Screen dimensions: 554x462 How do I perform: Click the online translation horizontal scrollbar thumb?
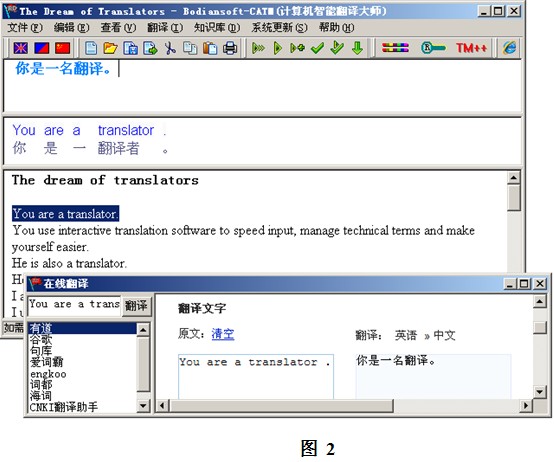281,405
